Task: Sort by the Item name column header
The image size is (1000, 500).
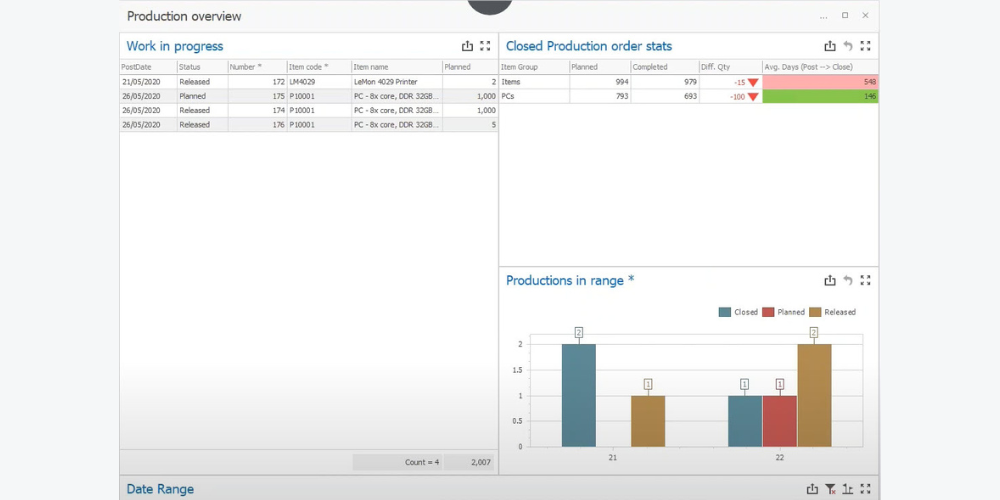Action: coord(397,67)
